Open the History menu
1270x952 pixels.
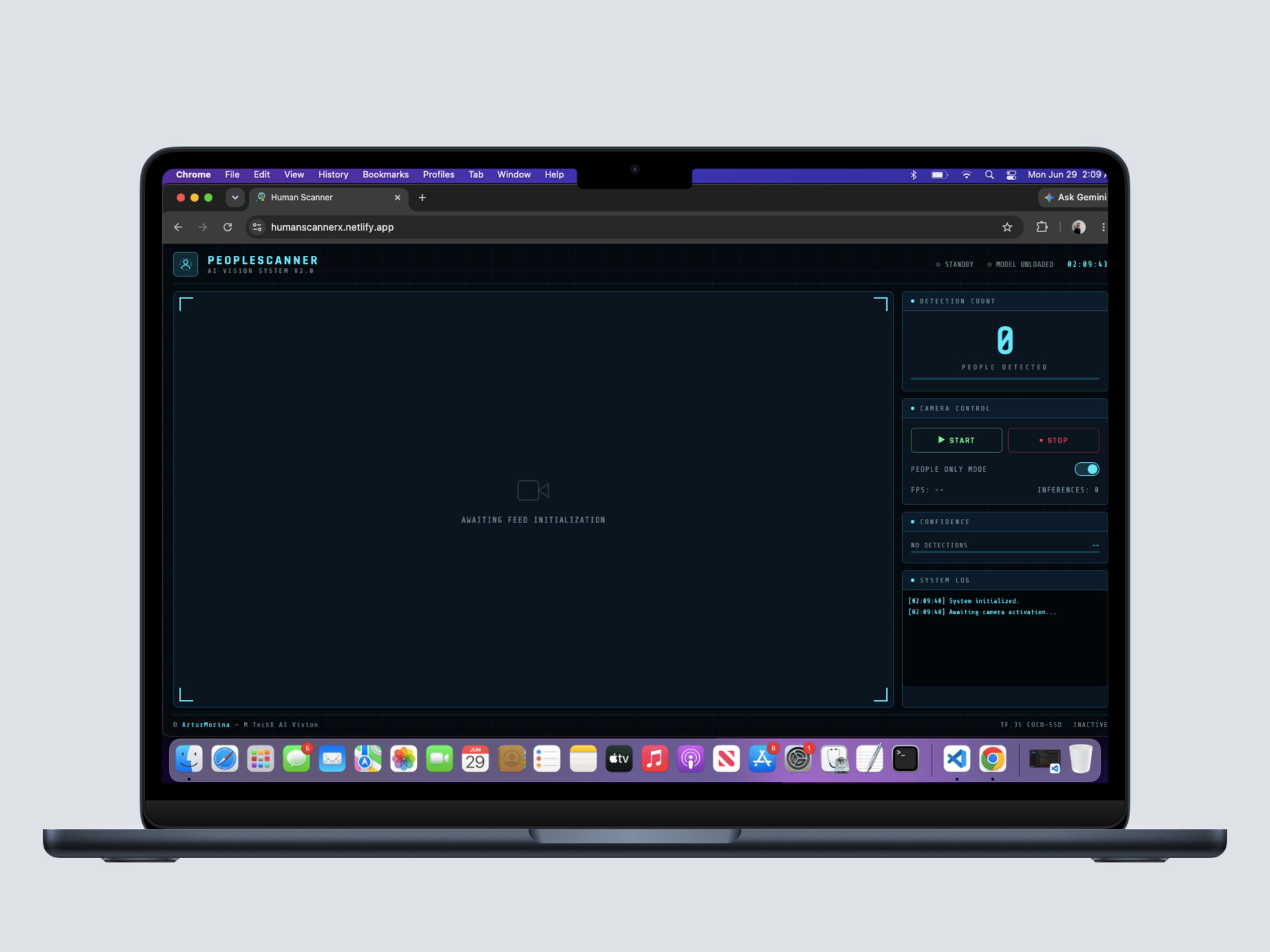click(333, 175)
